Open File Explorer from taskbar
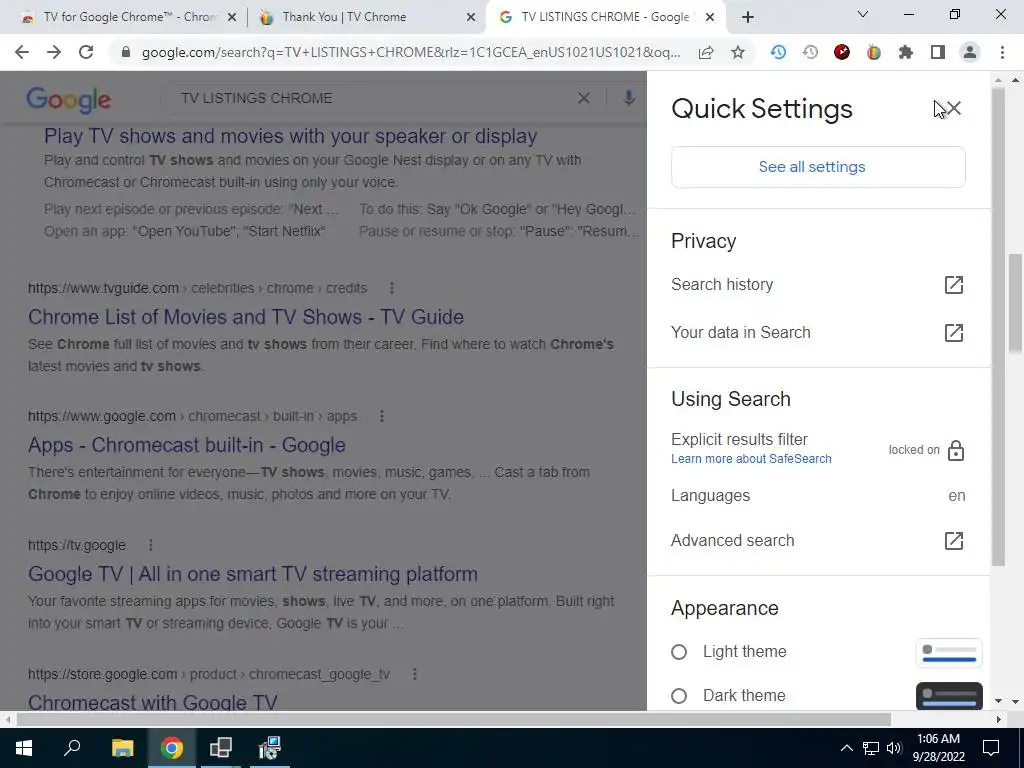 122,748
